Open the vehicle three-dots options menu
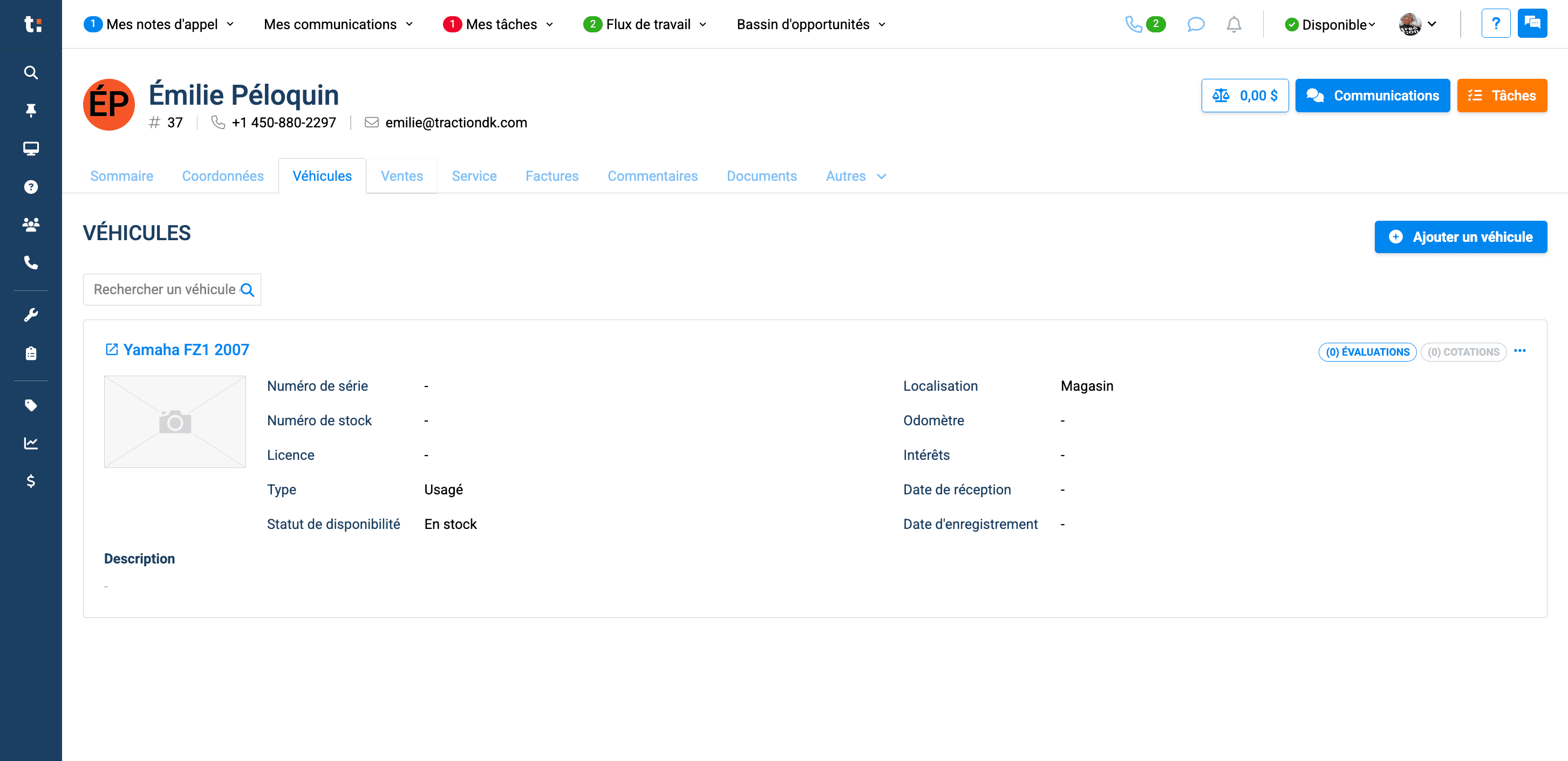This screenshot has height=761, width=1568. pyautogui.click(x=1519, y=351)
